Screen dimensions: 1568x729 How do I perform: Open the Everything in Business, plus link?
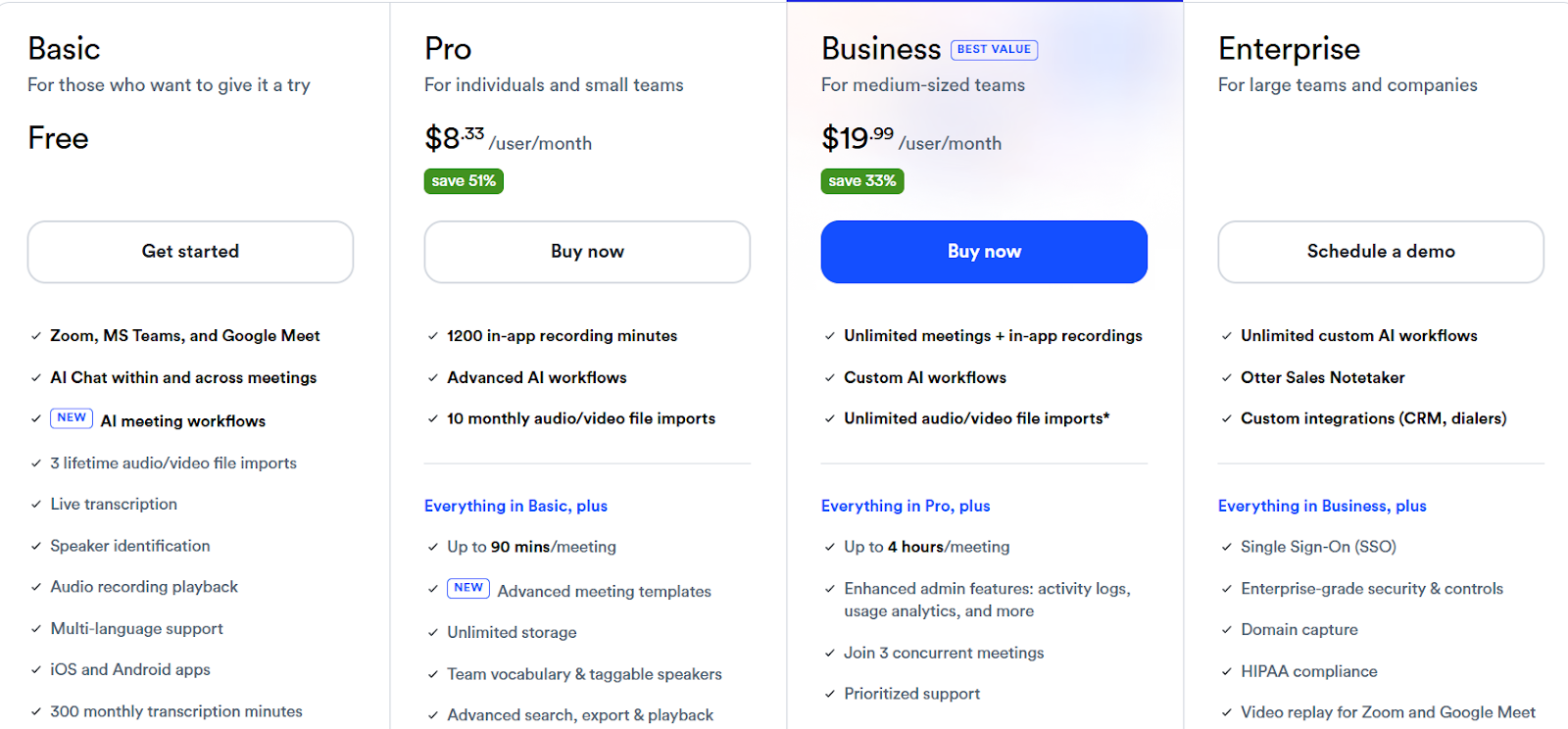coord(1321,506)
